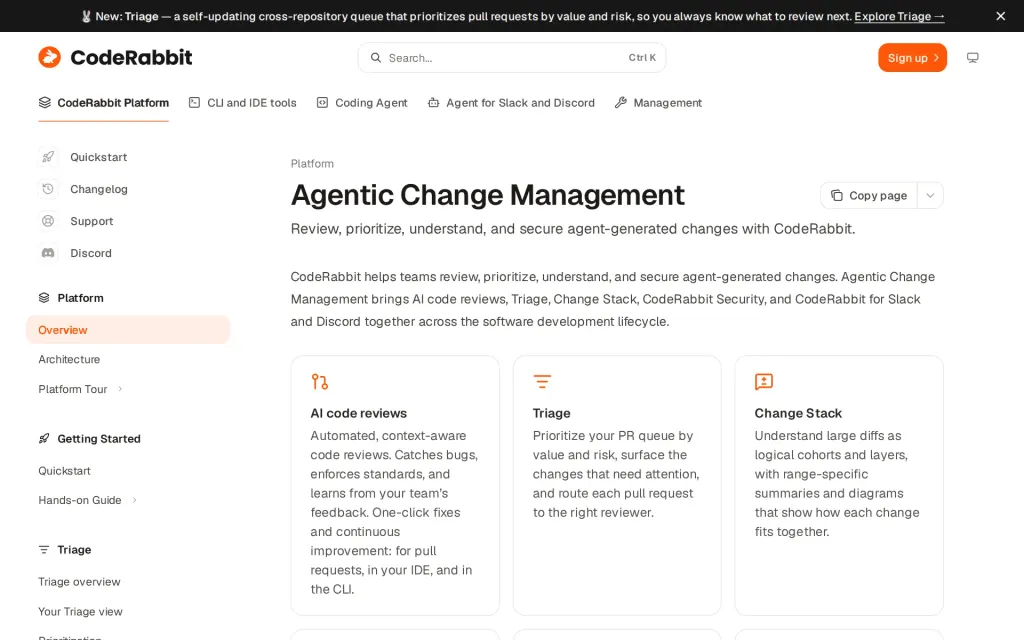Click the Support lifebuoy icon
The height and width of the screenshot is (640, 1024).
48,221
